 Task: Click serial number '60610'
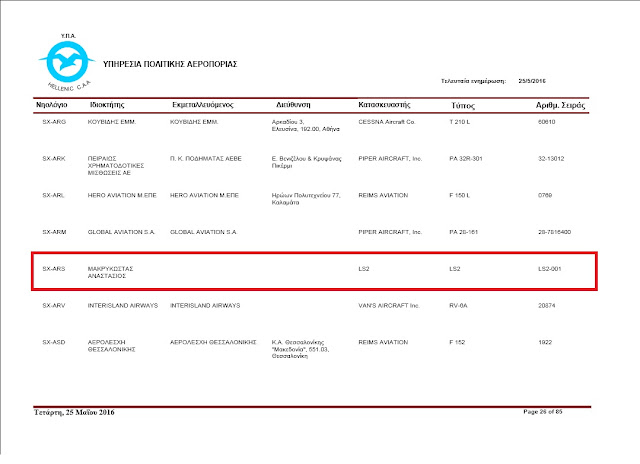click(547, 122)
